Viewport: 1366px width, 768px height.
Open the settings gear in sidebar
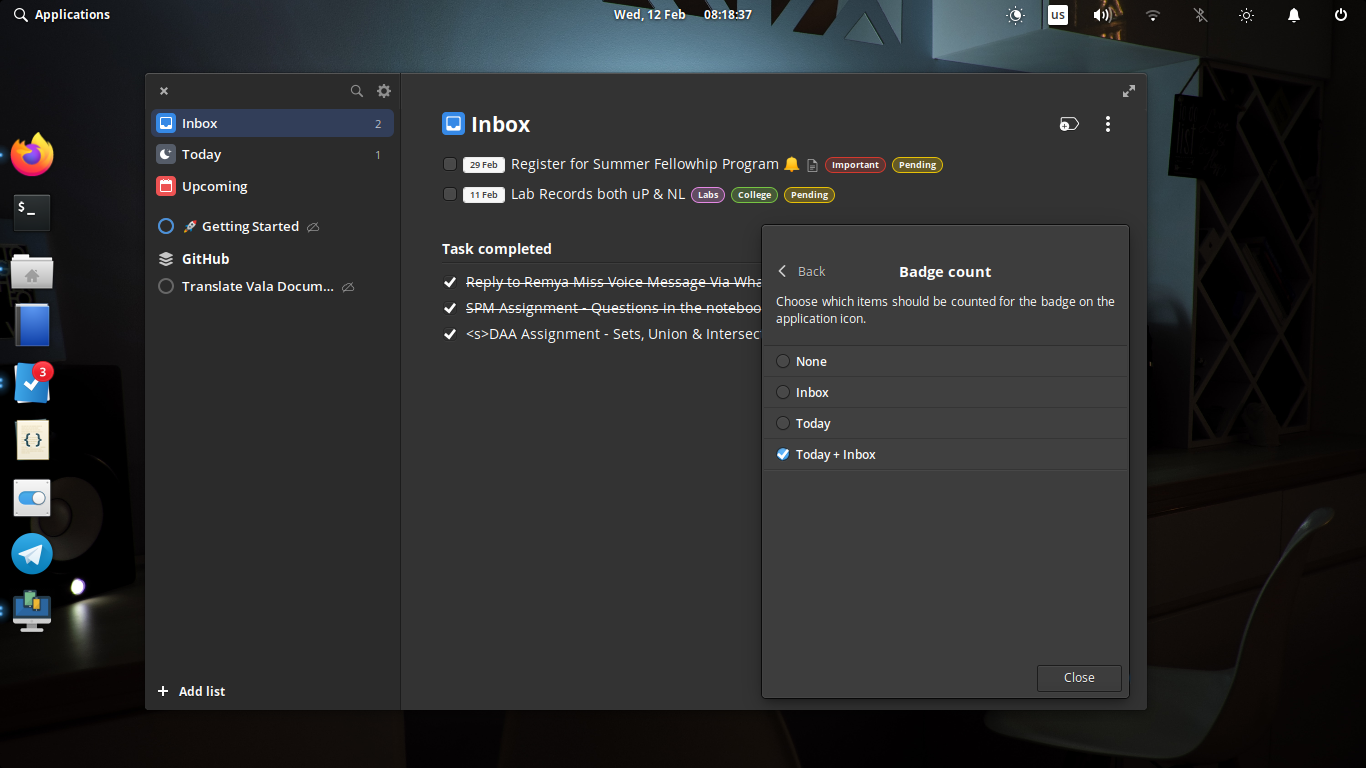pyautogui.click(x=384, y=91)
